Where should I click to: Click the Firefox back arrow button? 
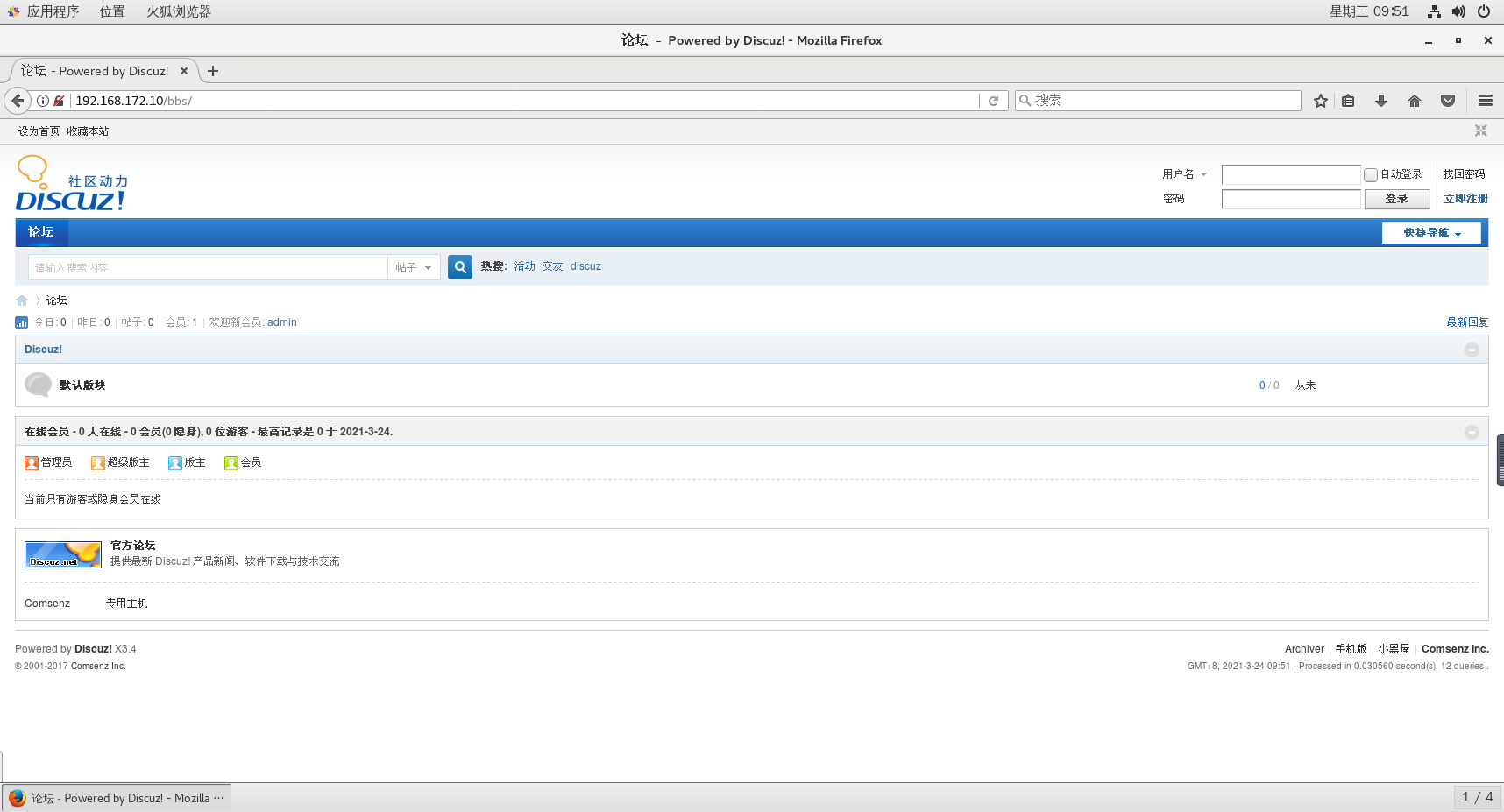coord(18,101)
